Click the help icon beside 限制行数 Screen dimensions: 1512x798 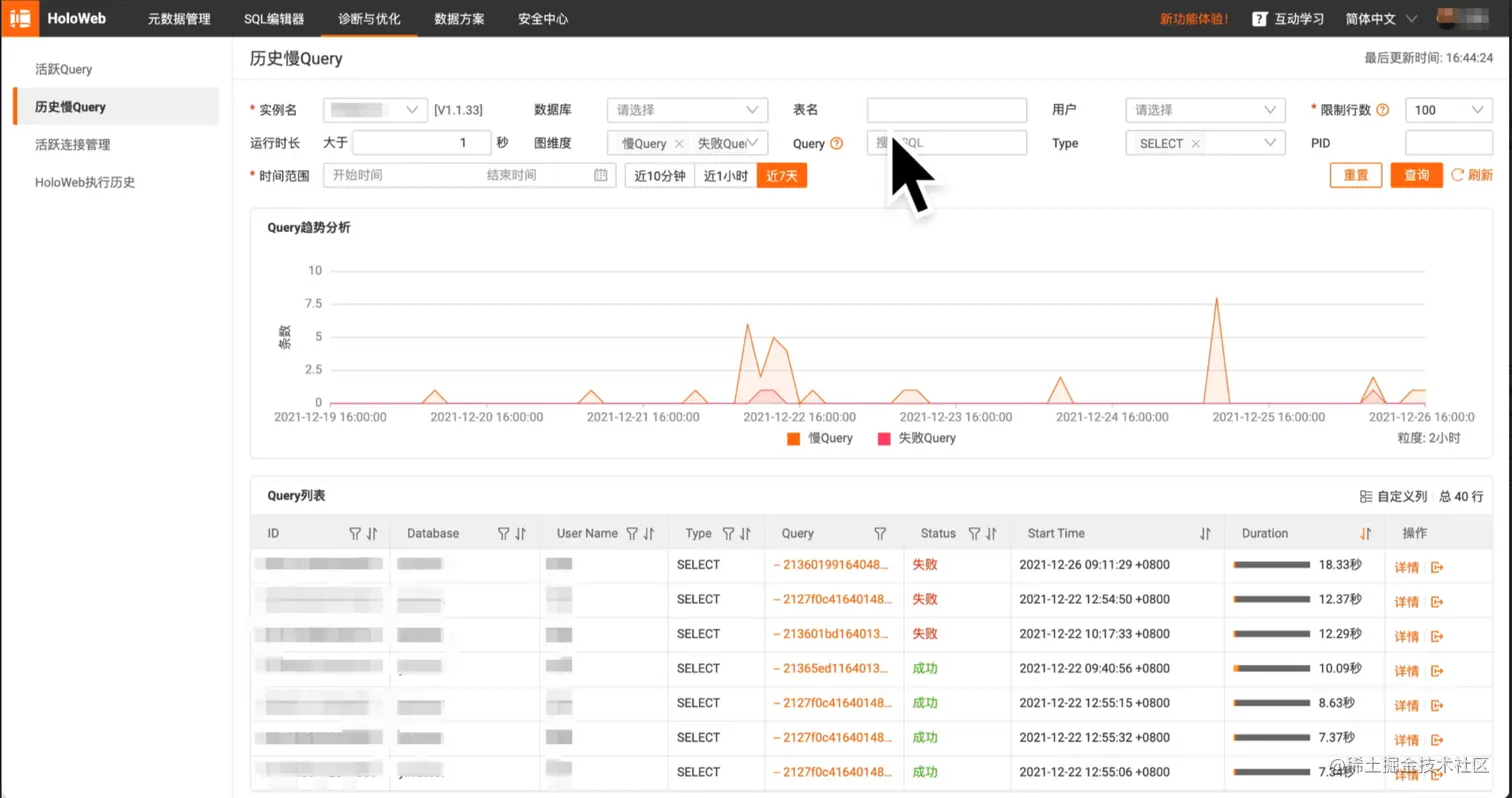point(1383,110)
